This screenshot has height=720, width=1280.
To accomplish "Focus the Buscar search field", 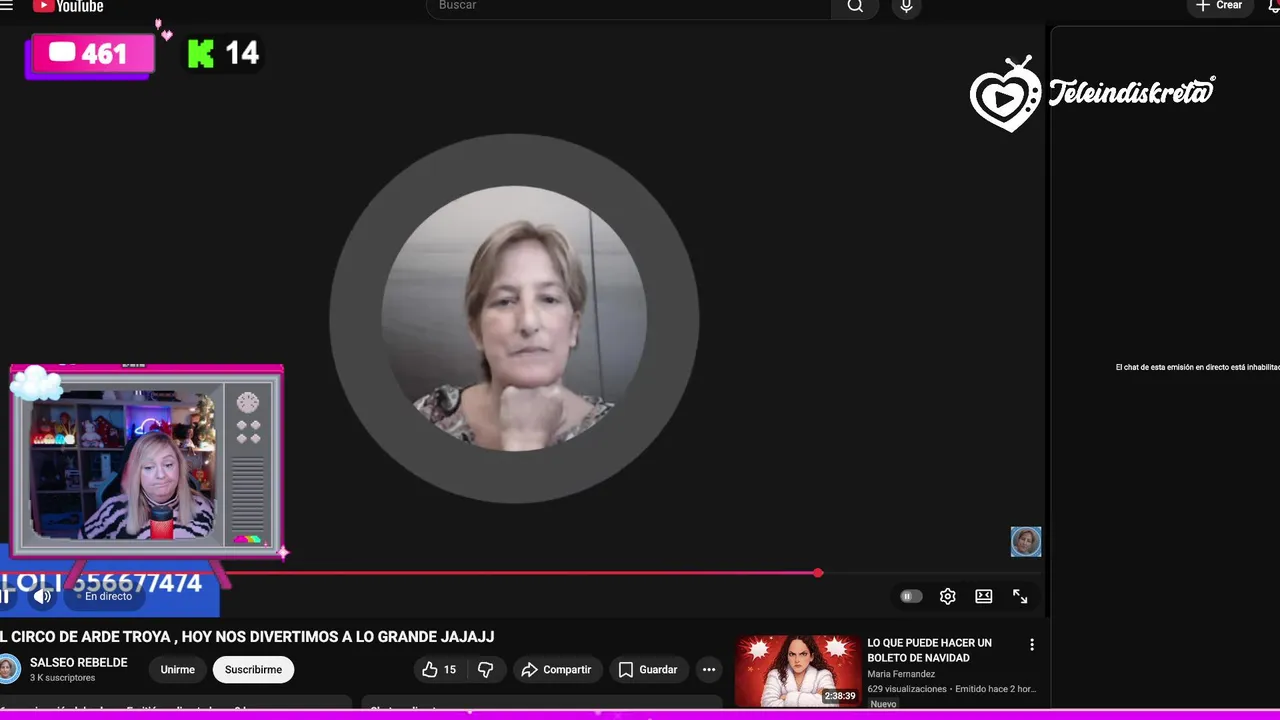I will click(629, 6).
